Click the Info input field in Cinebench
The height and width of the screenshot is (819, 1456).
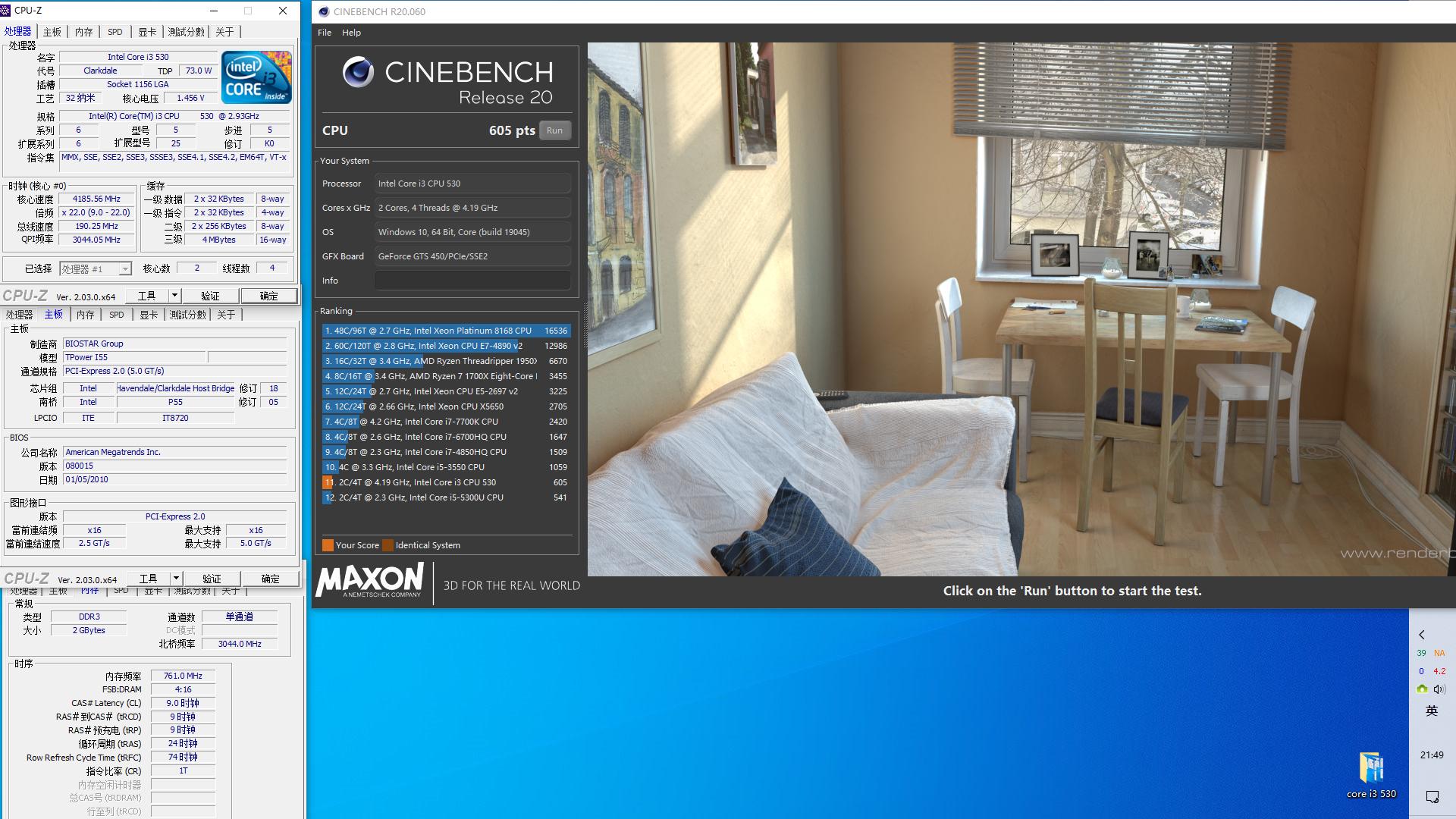coord(472,281)
